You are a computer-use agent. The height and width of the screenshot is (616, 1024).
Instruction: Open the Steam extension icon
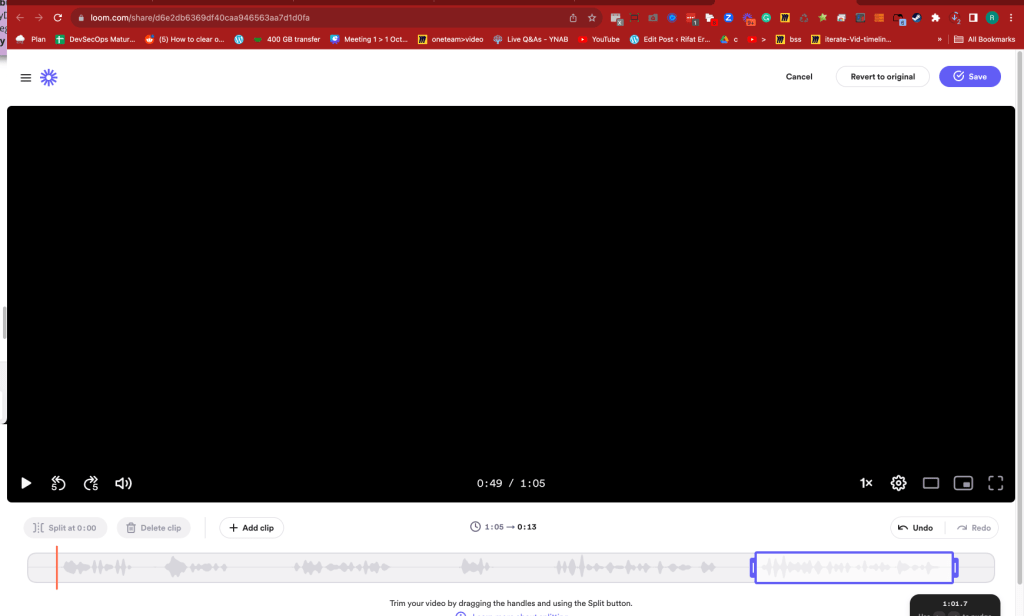[x=916, y=18]
